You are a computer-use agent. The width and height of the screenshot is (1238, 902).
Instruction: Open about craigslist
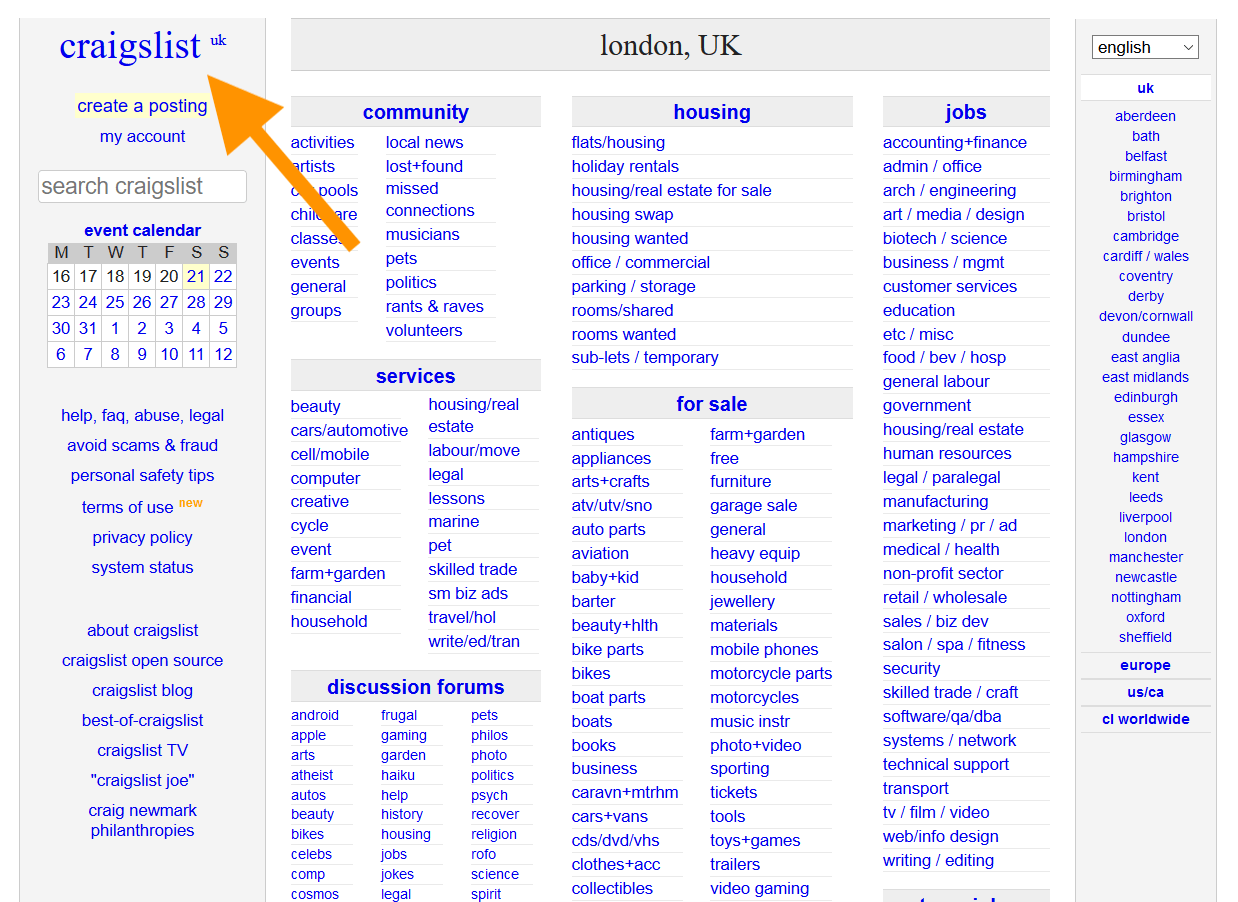coord(142,630)
